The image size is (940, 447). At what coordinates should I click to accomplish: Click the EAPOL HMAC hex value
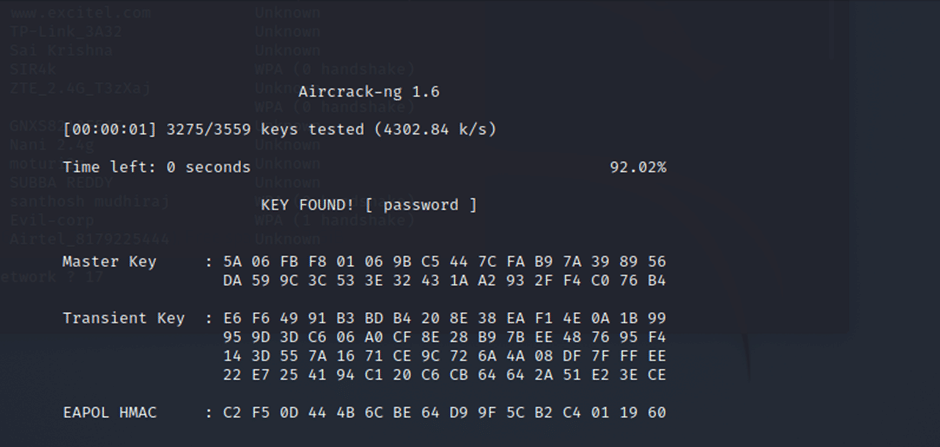point(444,412)
